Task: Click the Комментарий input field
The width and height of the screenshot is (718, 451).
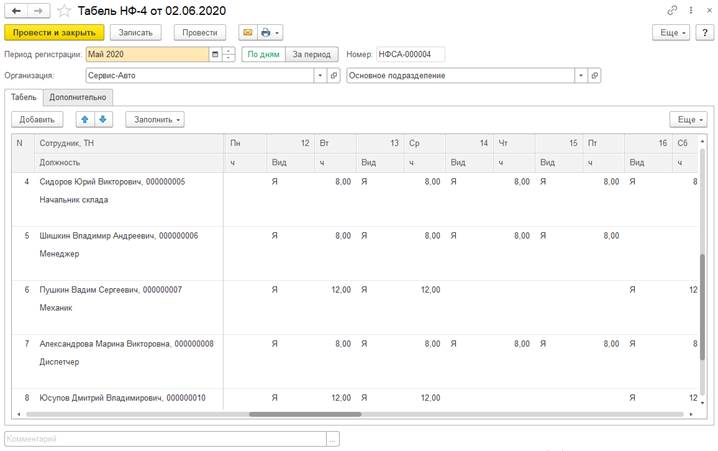Action: [x=165, y=438]
